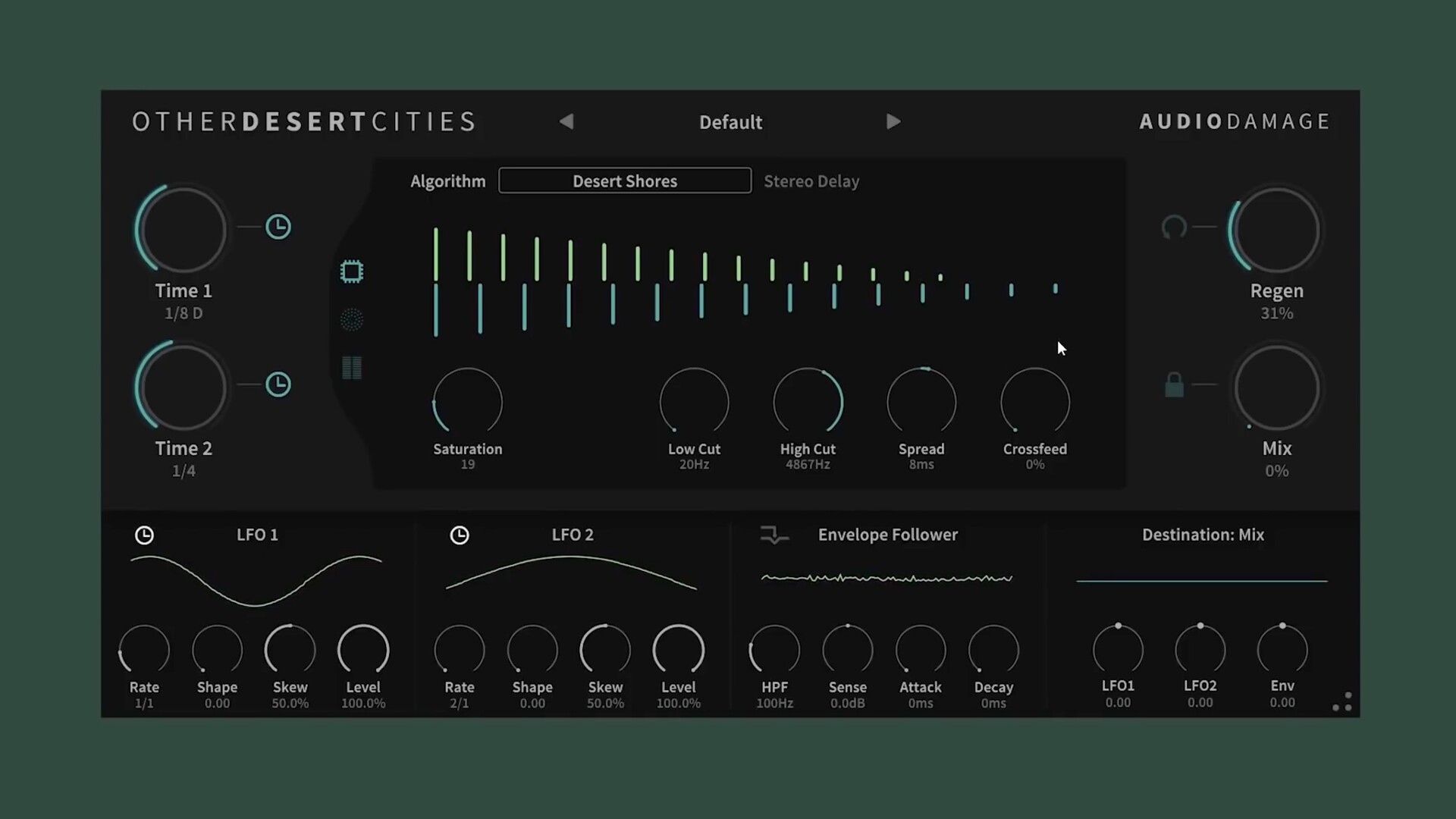Click the Envelope Follower waveform display

click(x=886, y=579)
